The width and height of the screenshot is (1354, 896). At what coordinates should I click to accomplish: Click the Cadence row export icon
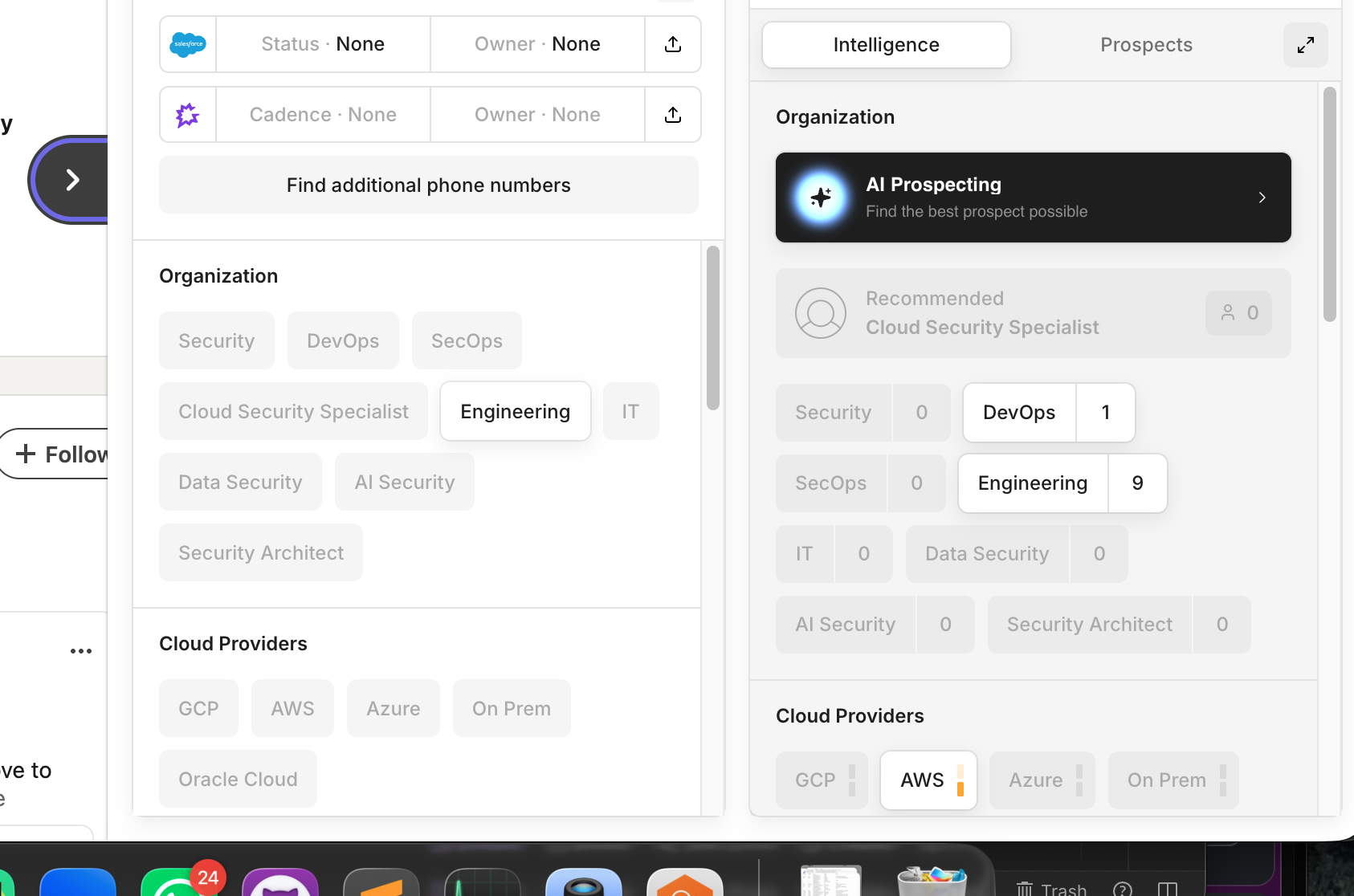coord(673,115)
